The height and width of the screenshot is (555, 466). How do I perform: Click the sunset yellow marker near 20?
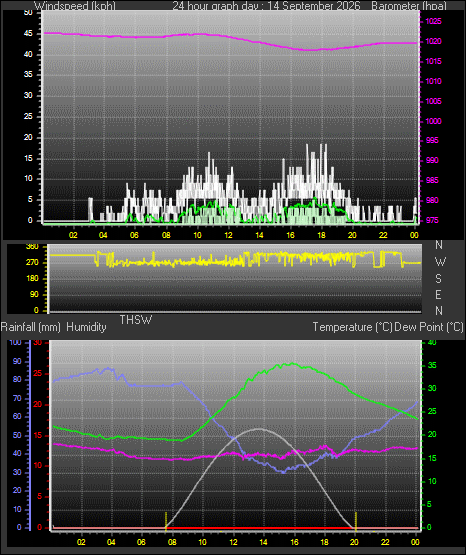[356, 521]
